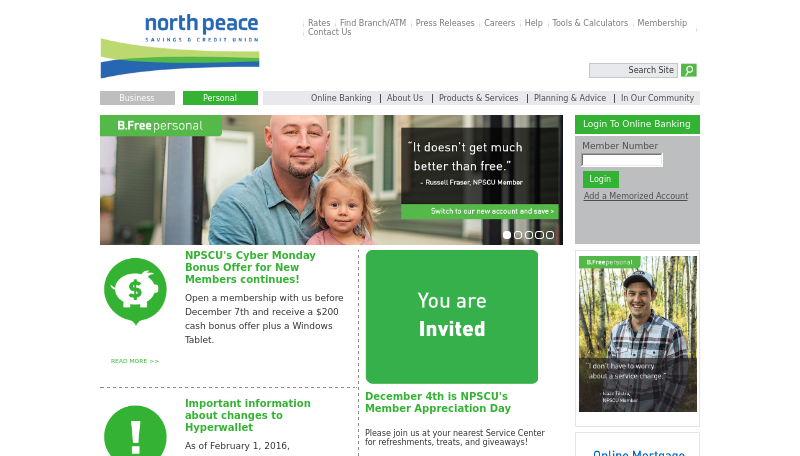This screenshot has height=456, width=800.
Task: Open the Careers page
Action: point(499,23)
